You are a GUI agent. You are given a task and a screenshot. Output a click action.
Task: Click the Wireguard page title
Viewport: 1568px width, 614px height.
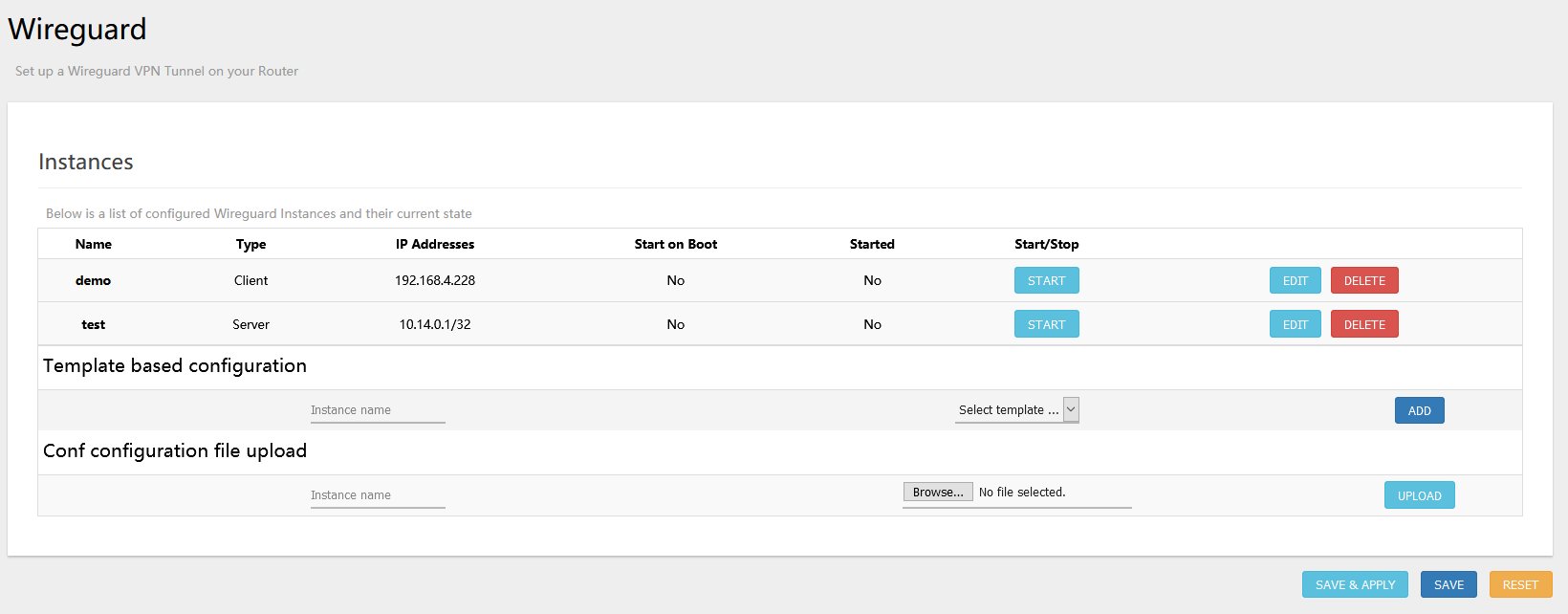[x=77, y=30]
